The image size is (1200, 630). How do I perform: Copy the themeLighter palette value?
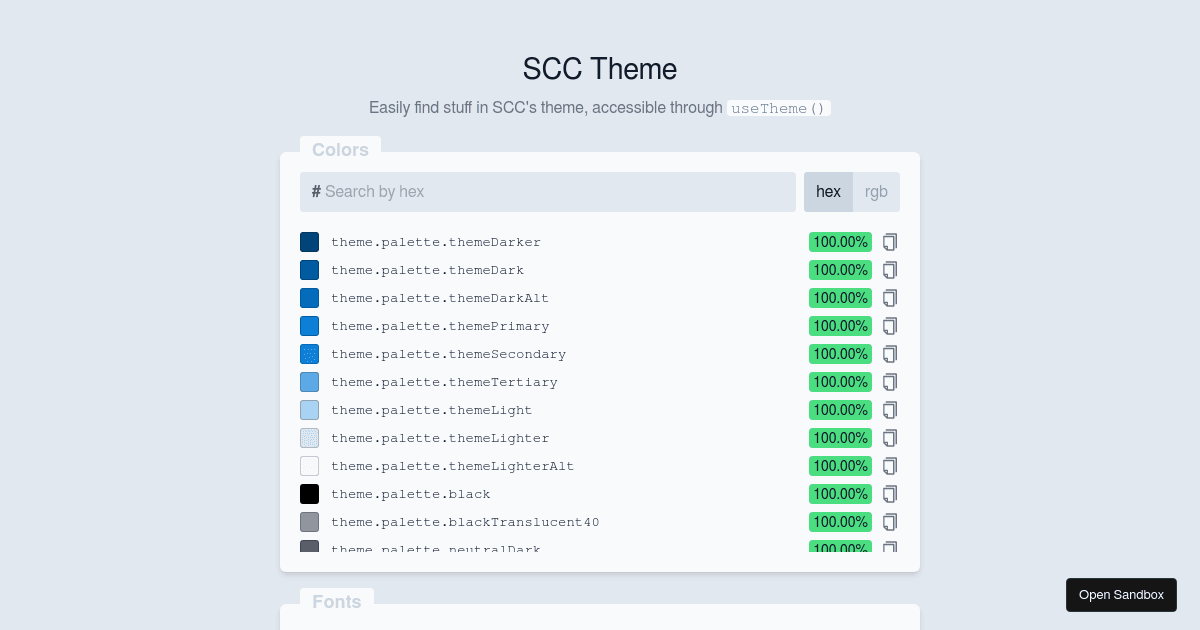[890, 438]
